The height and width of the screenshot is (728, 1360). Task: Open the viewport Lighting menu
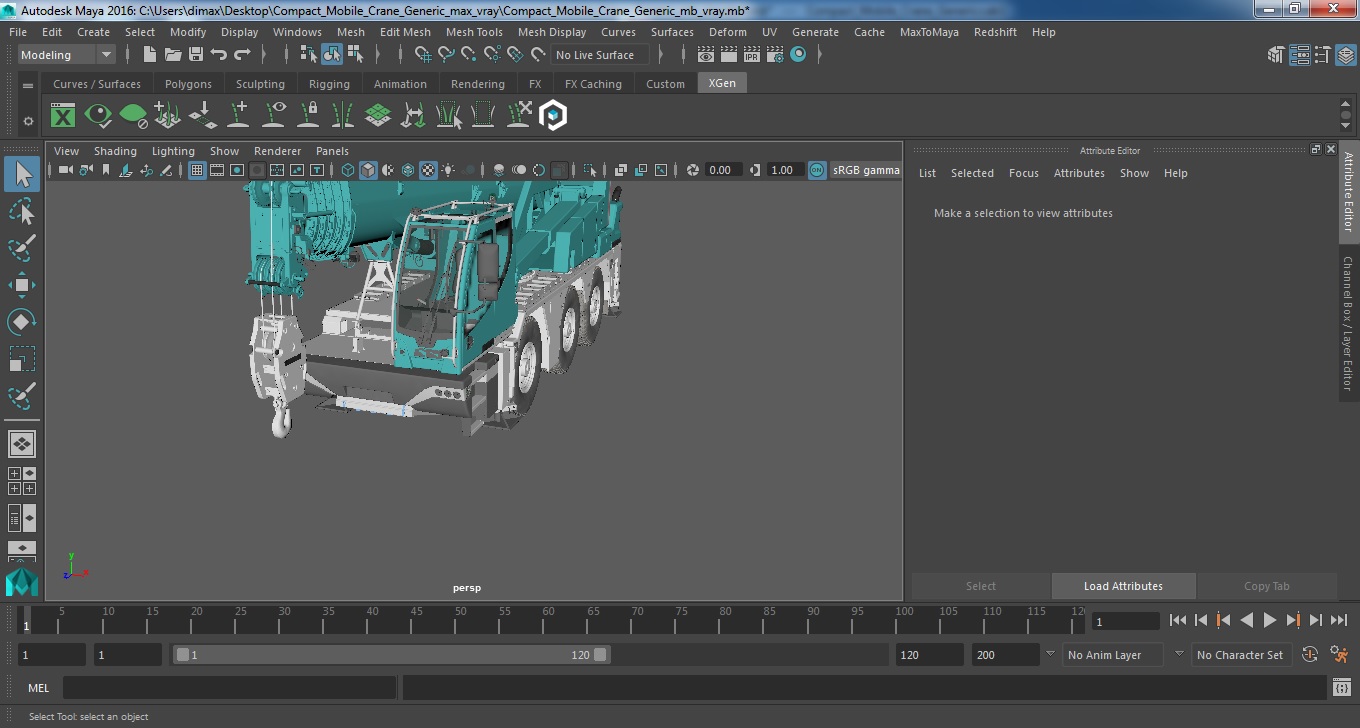[x=173, y=151]
